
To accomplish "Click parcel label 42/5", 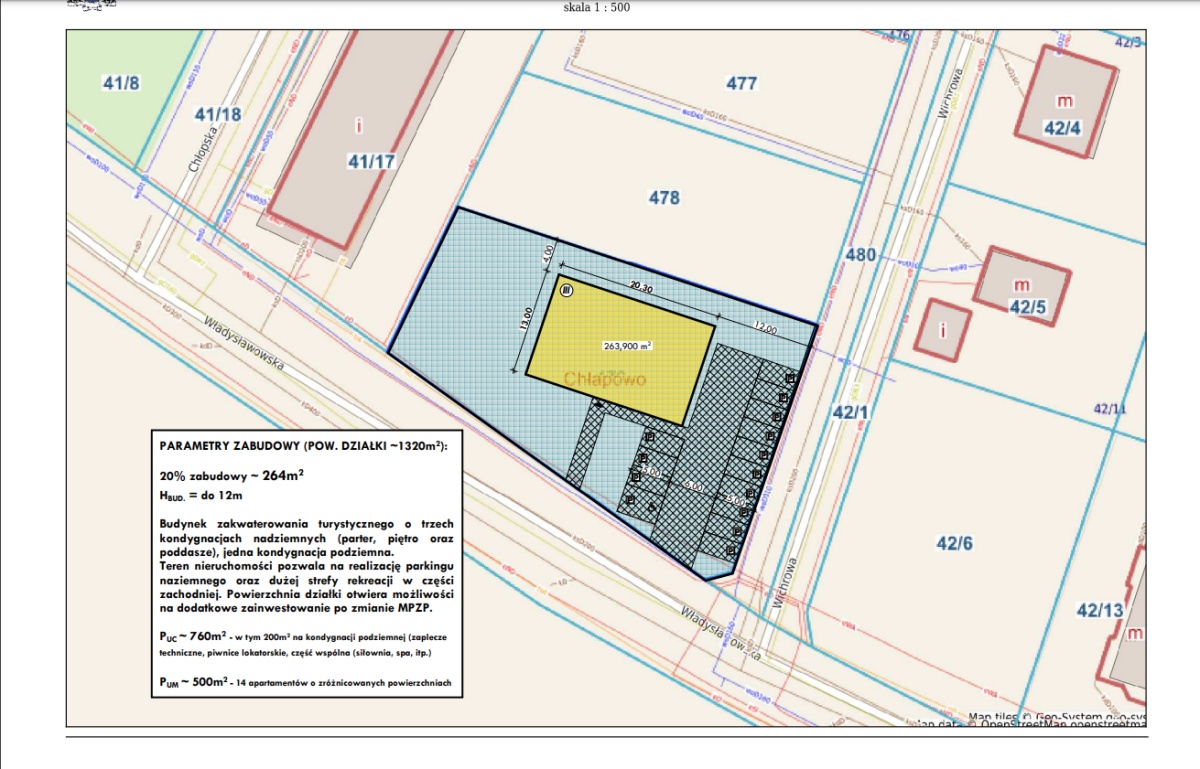I will click(1027, 308).
